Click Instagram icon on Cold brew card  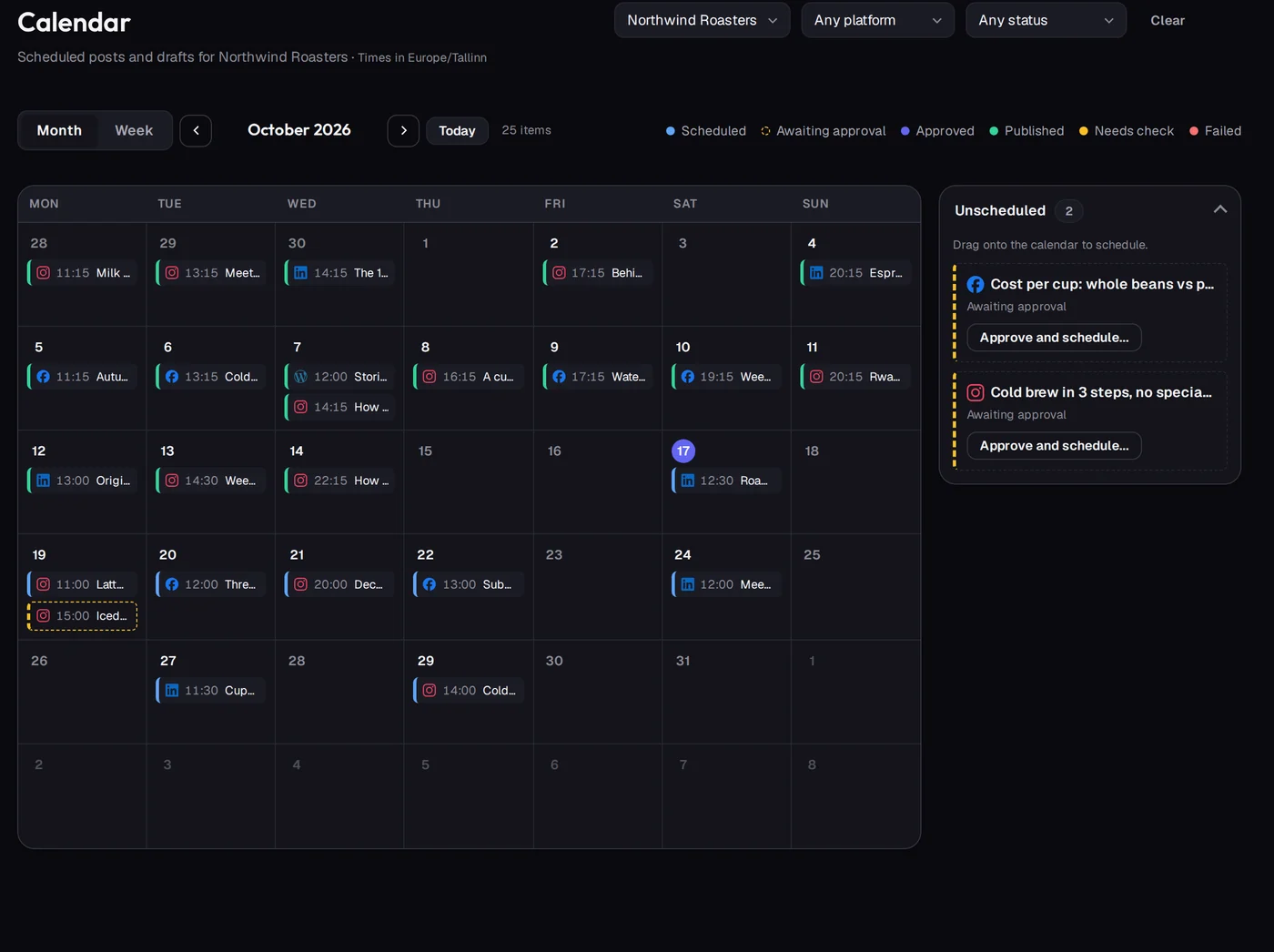976,392
